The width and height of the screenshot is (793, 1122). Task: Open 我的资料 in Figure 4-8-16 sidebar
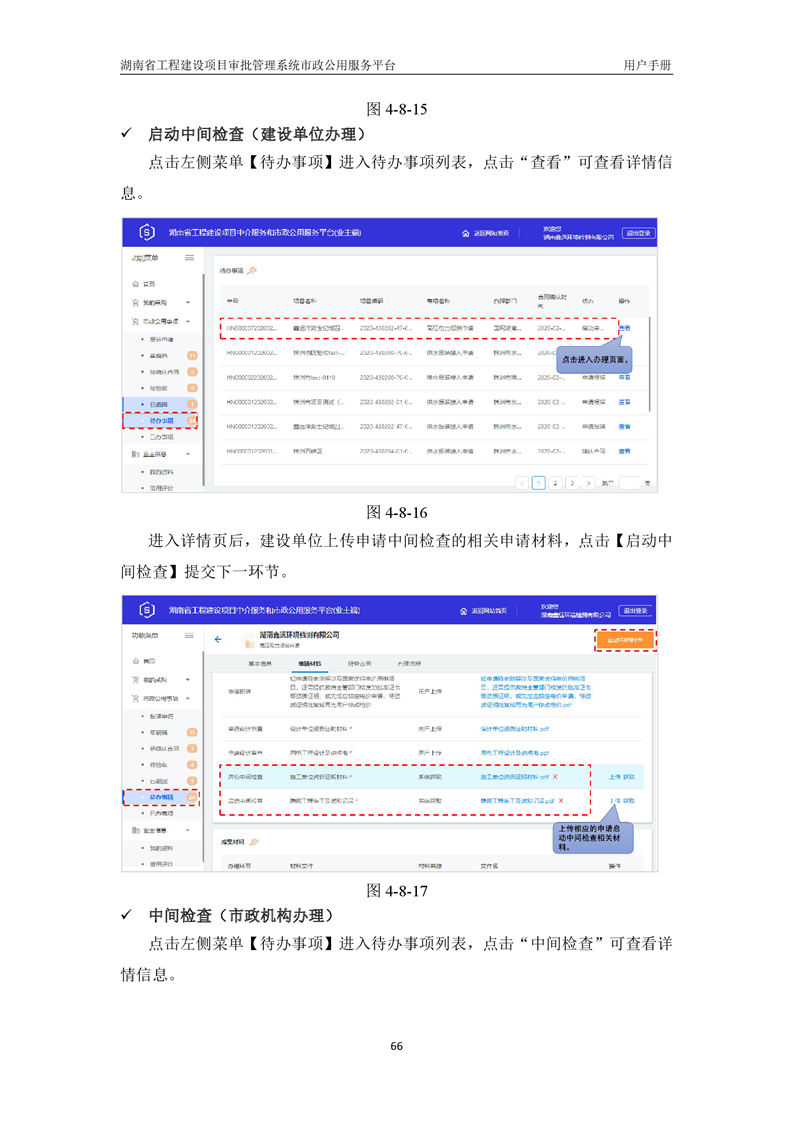[x=161, y=472]
